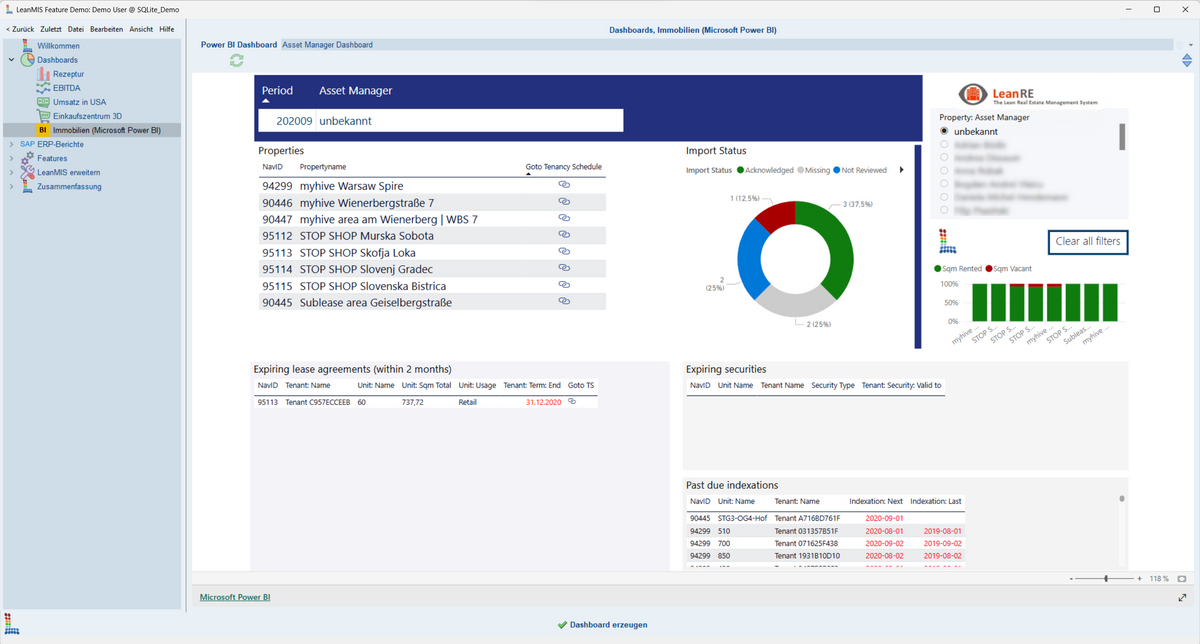Collapse the Dashboards tree node
Image resolution: width=1200 pixels, height=644 pixels.
pyautogui.click(x=12, y=60)
